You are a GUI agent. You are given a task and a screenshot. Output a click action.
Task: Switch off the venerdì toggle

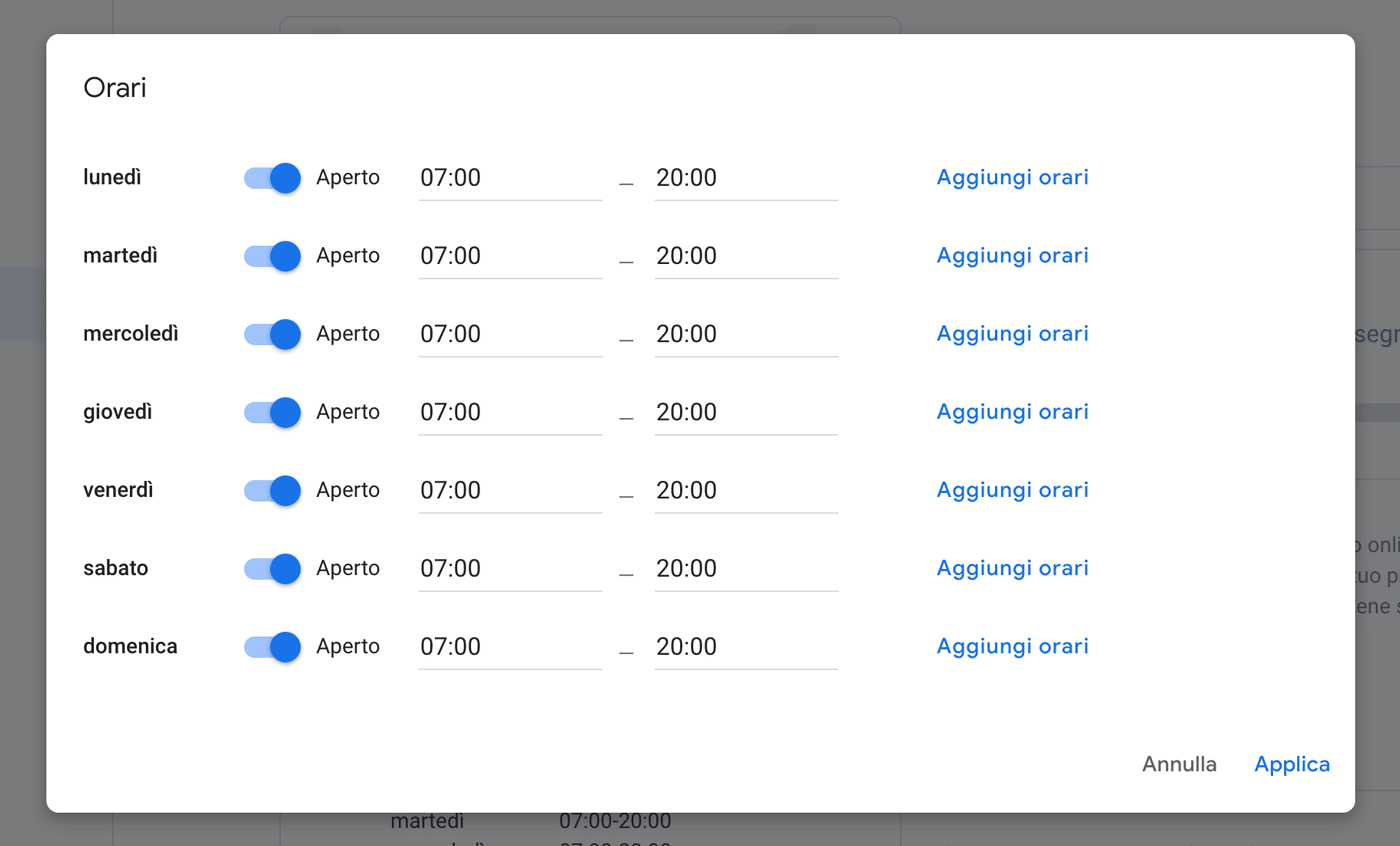click(x=272, y=490)
